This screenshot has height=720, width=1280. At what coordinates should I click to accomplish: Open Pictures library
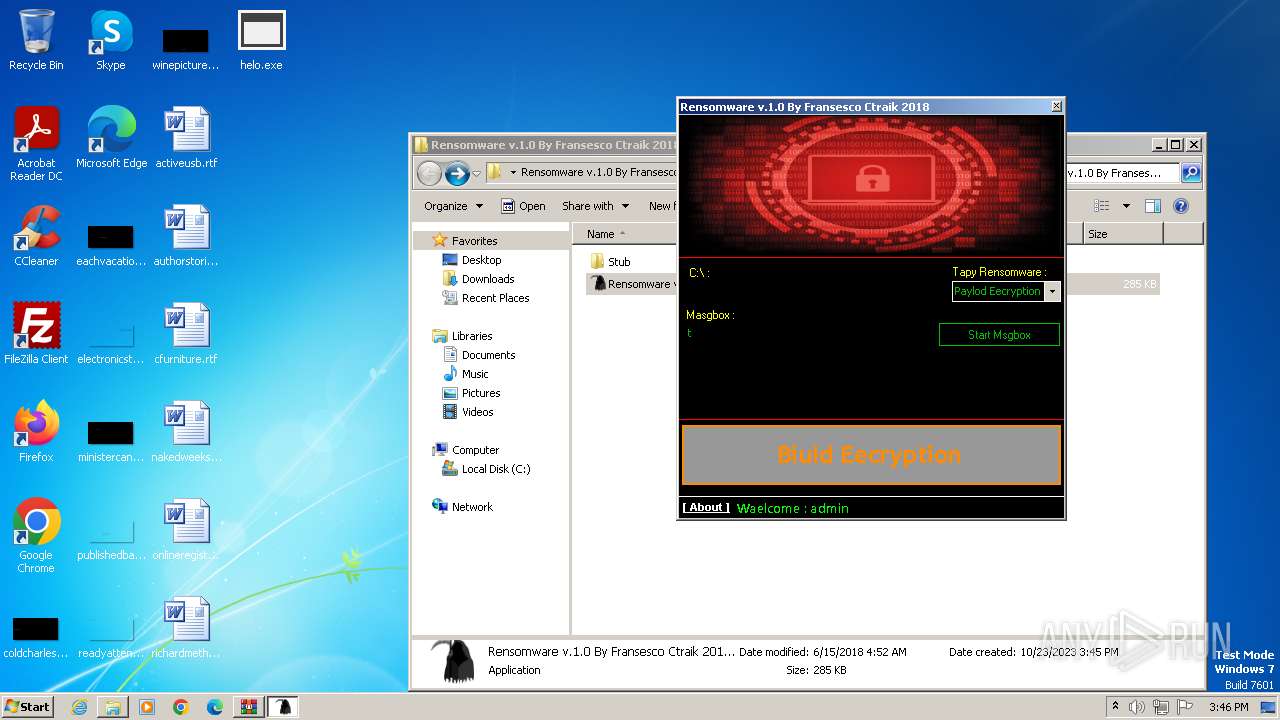[472, 393]
